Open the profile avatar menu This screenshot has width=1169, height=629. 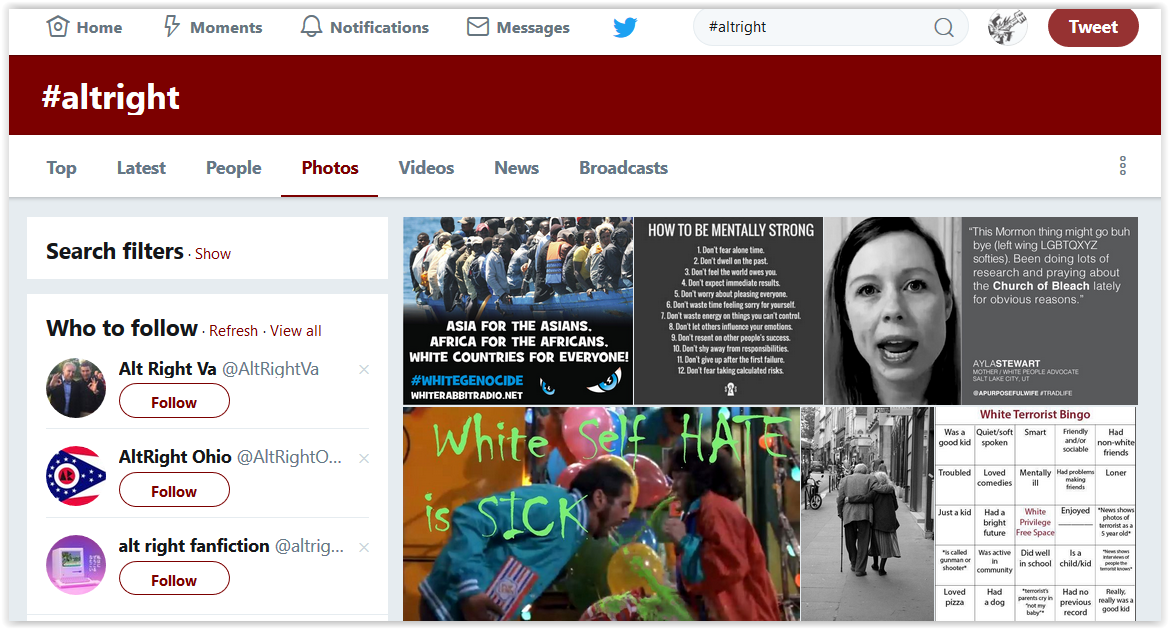[x=1007, y=28]
